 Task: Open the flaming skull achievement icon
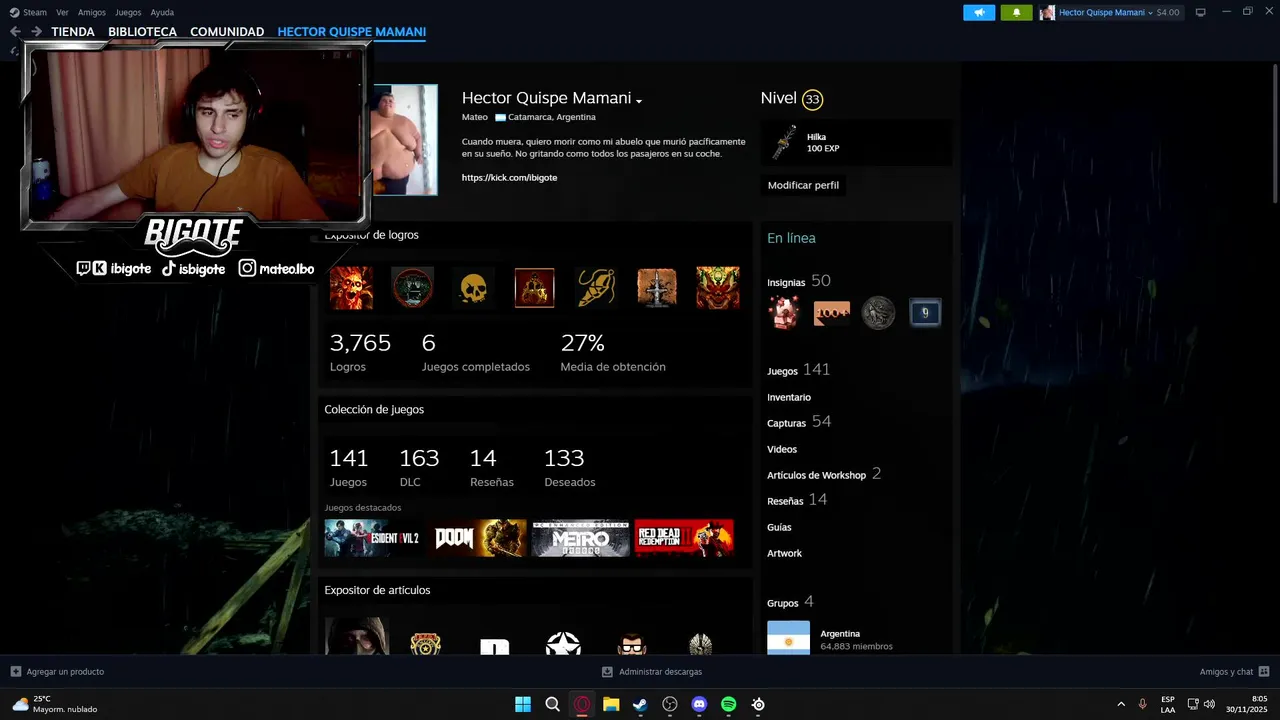(x=351, y=288)
